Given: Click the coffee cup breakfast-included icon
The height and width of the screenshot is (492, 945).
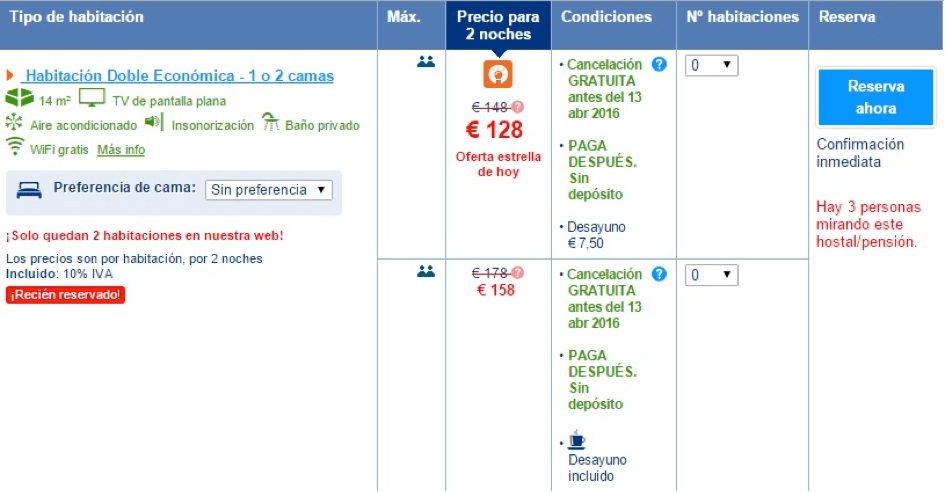Looking at the screenshot, I should pyautogui.click(x=577, y=439).
